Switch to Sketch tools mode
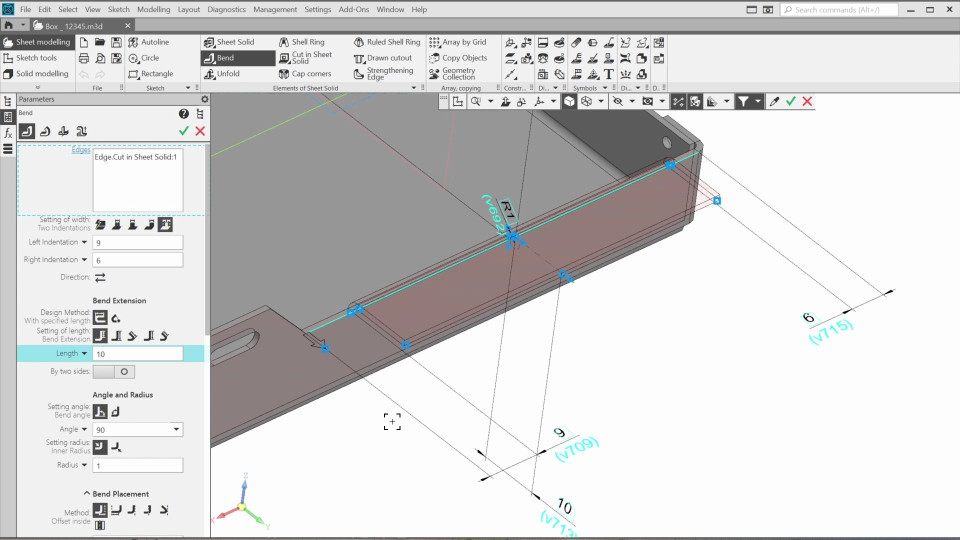 click(36, 58)
